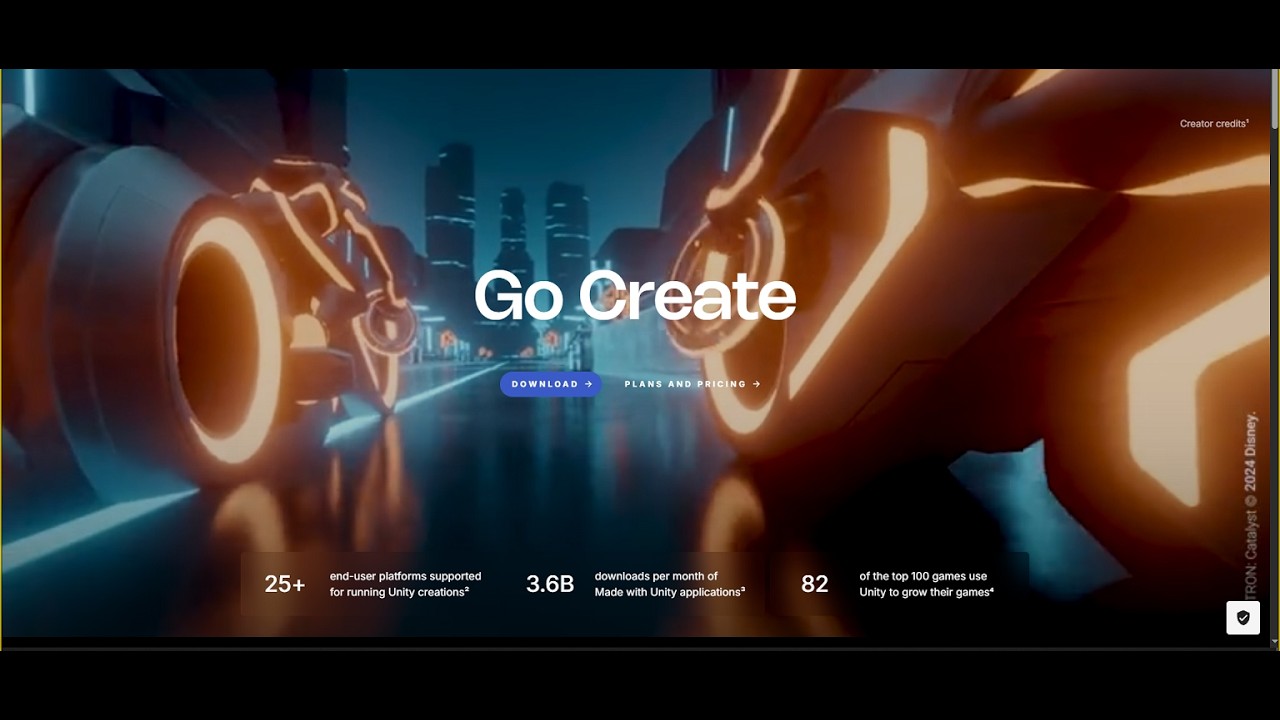
Task: Click the downloads per month description
Action: click(x=670, y=584)
